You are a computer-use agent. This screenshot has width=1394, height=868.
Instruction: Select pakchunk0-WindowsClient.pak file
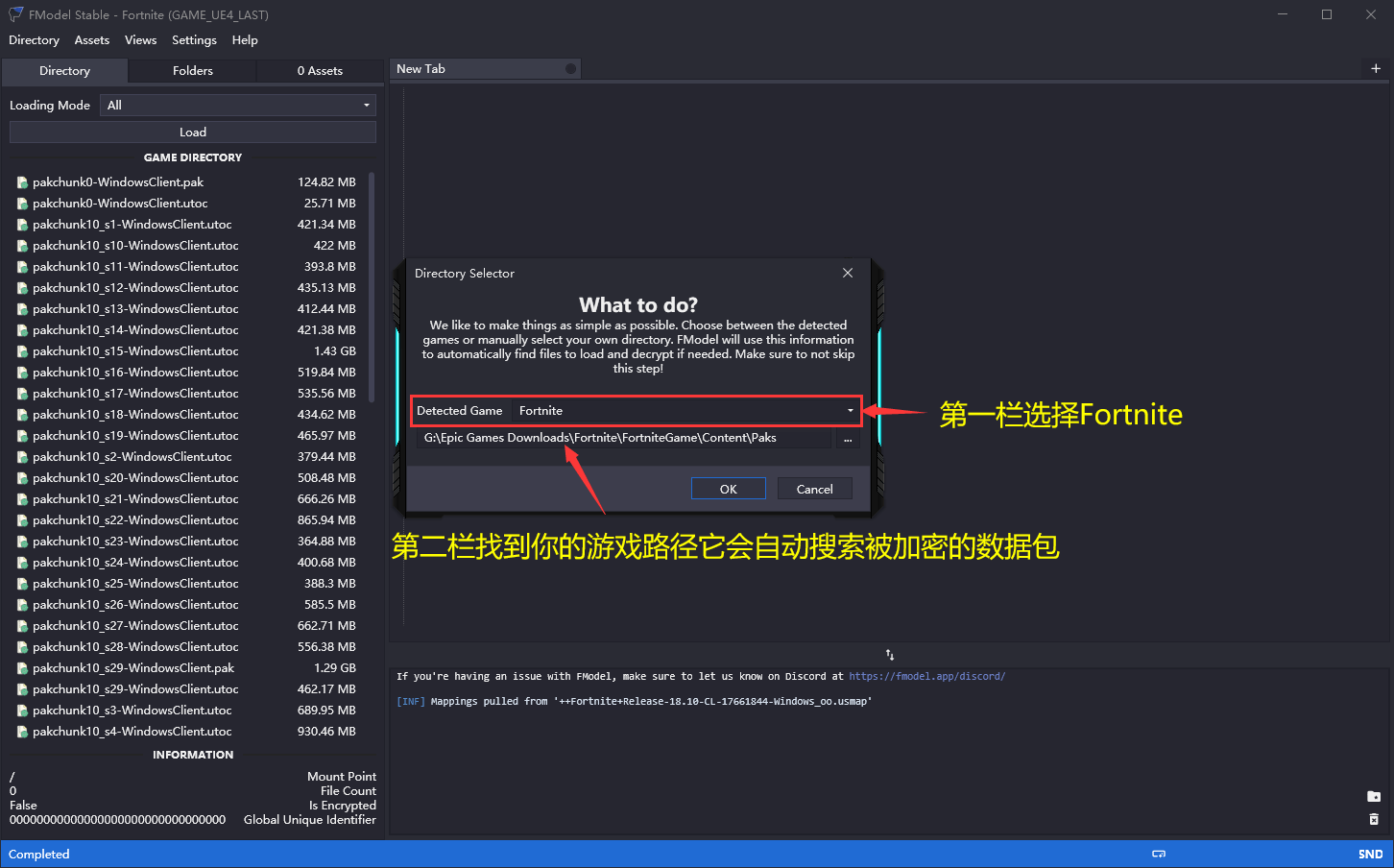coord(187,182)
